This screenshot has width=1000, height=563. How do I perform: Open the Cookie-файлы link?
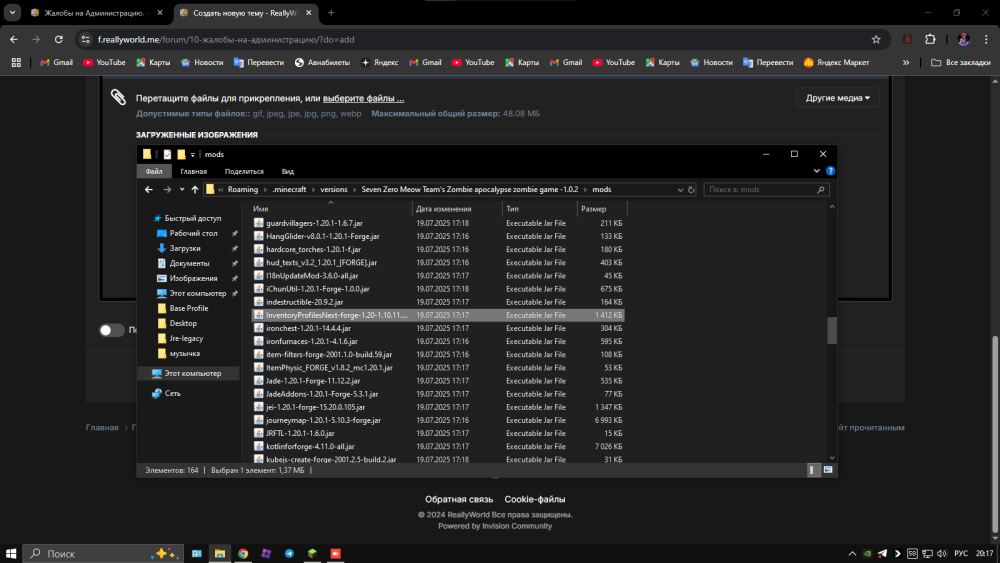[x=534, y=499]
